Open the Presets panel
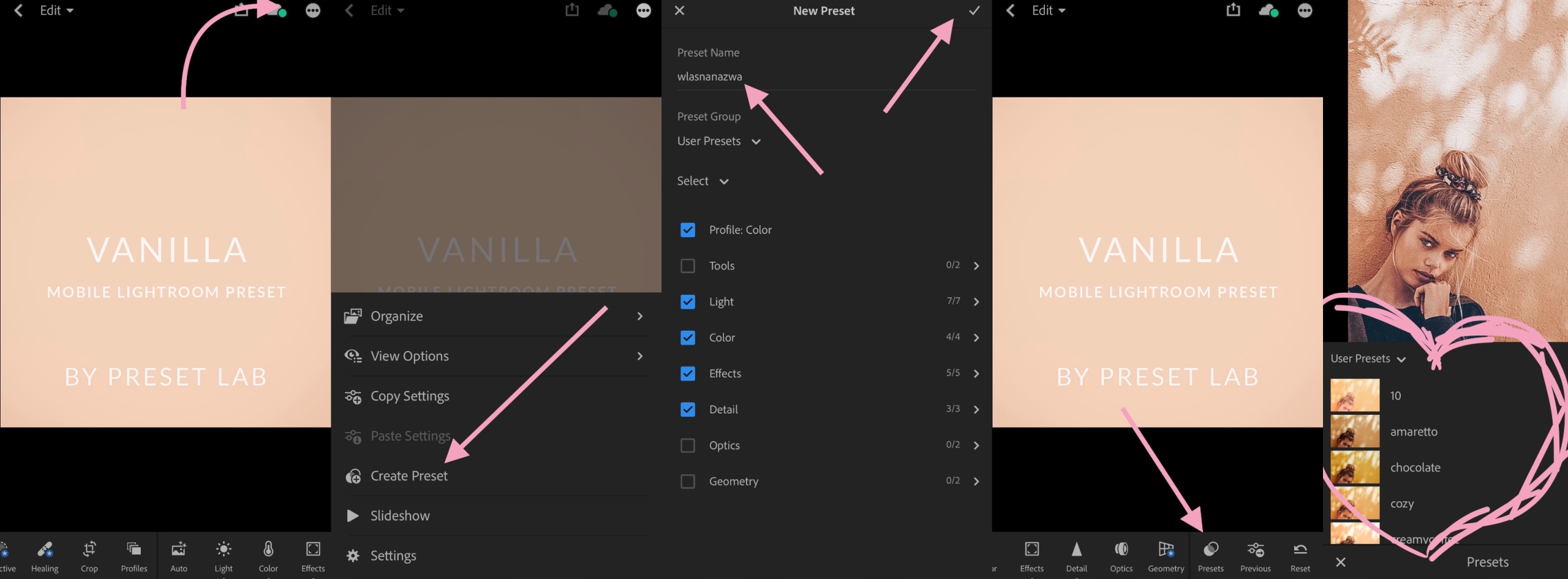This screenshot has width=1568, height=579. point(1210,554)
